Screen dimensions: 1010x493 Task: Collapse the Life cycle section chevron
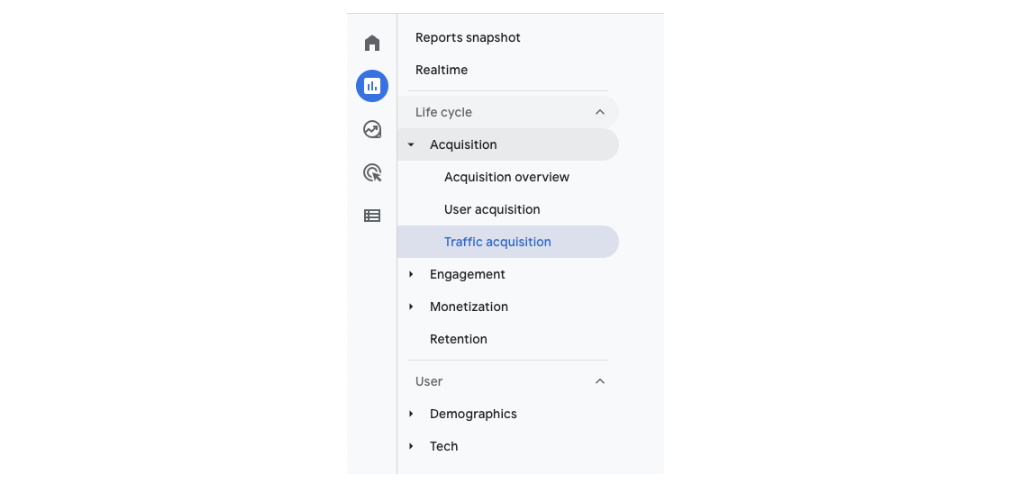[x=600, y=112]
